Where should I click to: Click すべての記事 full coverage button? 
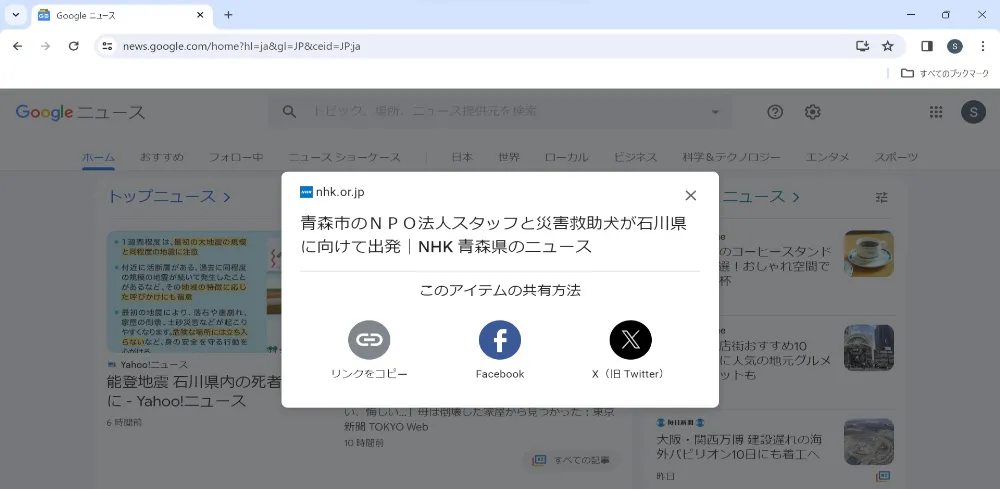(572, 460)
